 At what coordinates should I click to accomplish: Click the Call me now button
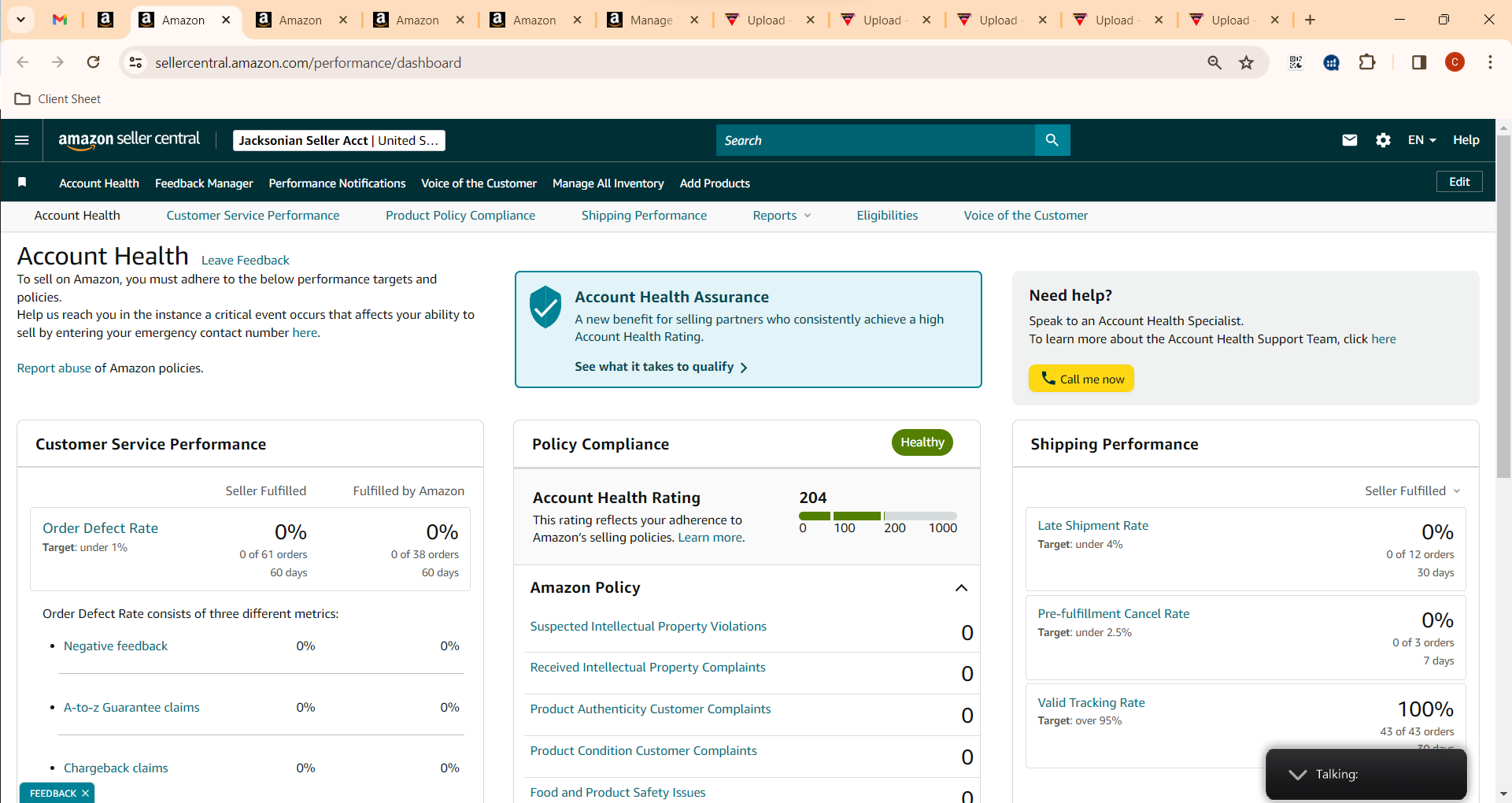pos(1081,379)
